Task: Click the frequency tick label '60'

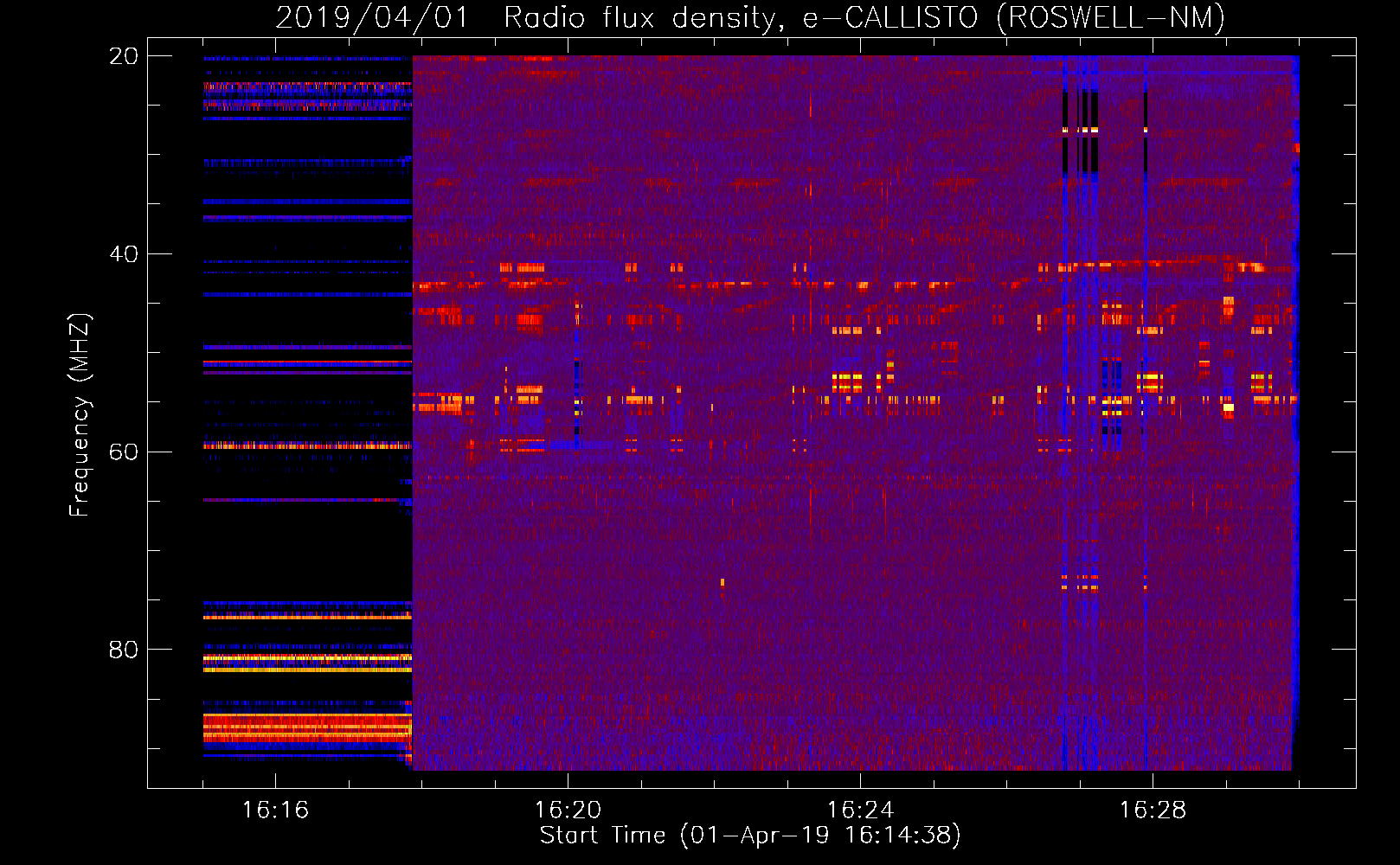Action: point(124,452)
